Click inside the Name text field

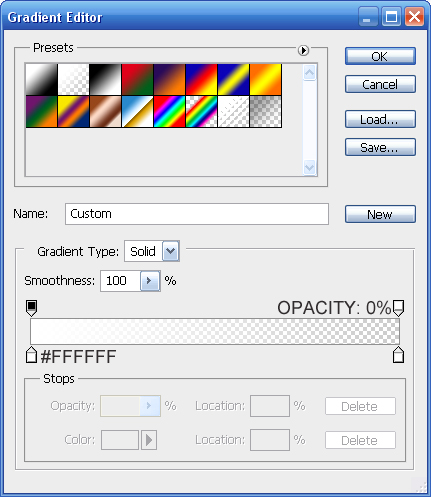197,214
